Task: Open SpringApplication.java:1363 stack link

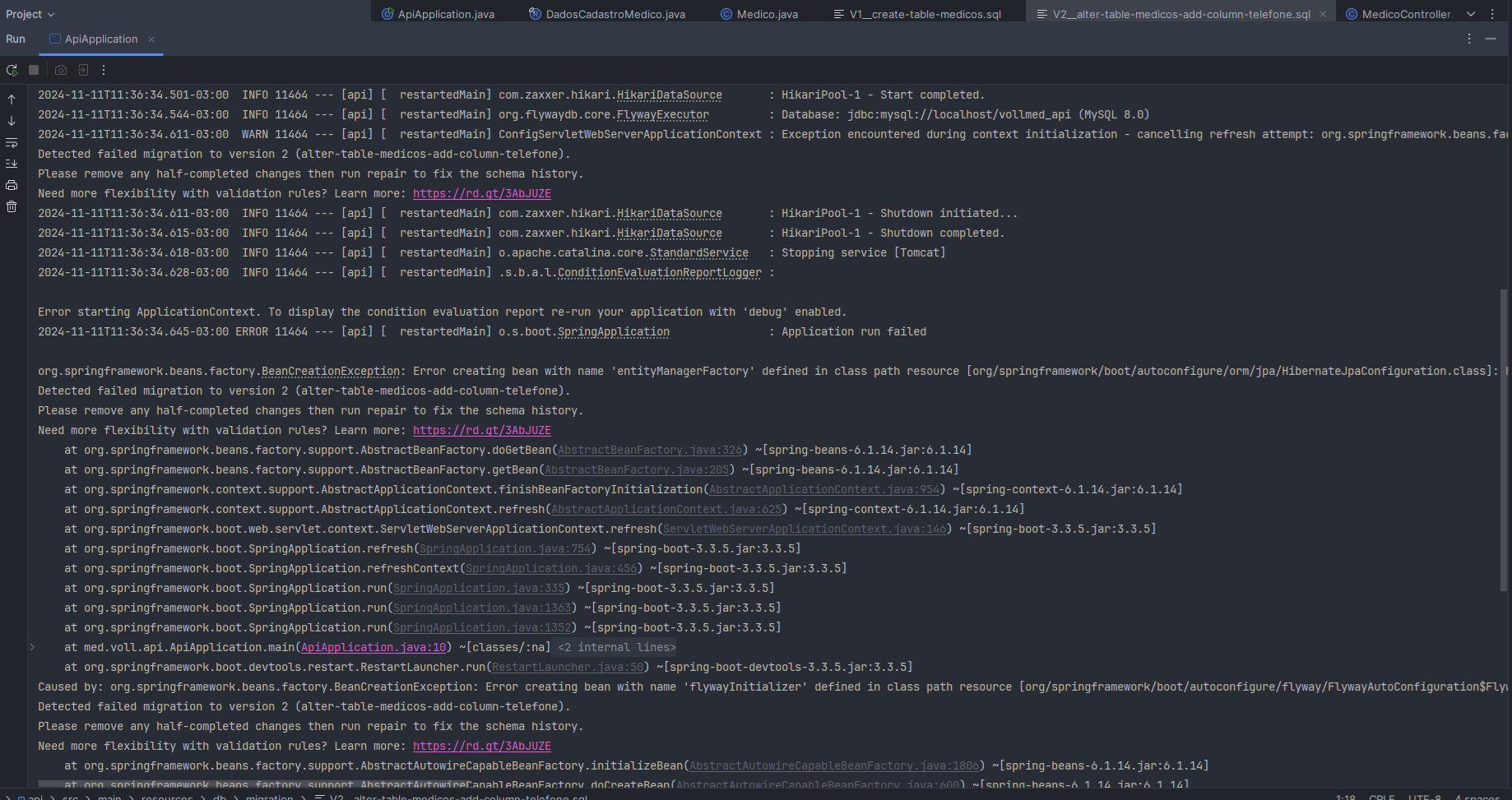Action: tap(482, 608)
